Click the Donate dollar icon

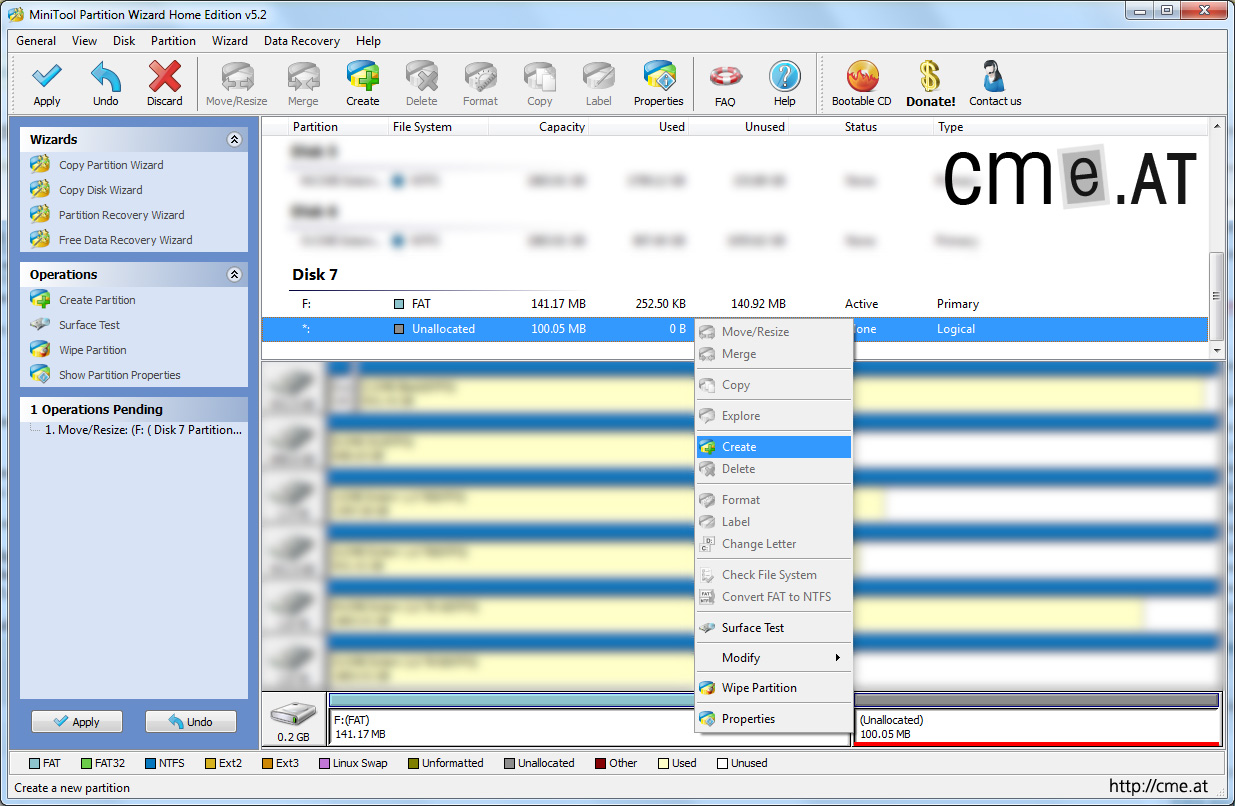pyautogui.click(x=931, y=77)
